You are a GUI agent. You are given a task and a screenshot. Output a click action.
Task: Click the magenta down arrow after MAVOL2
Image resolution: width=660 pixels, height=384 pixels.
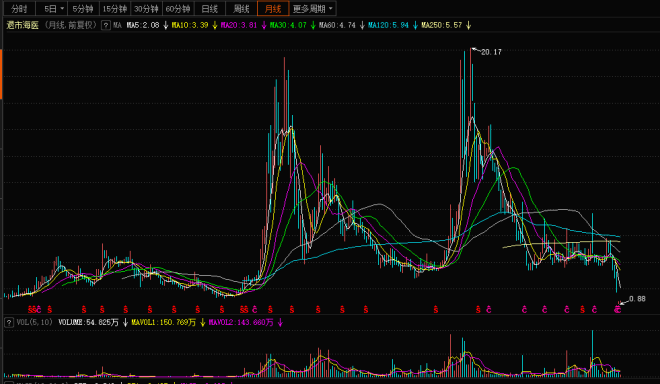click(x=280, y=323)
